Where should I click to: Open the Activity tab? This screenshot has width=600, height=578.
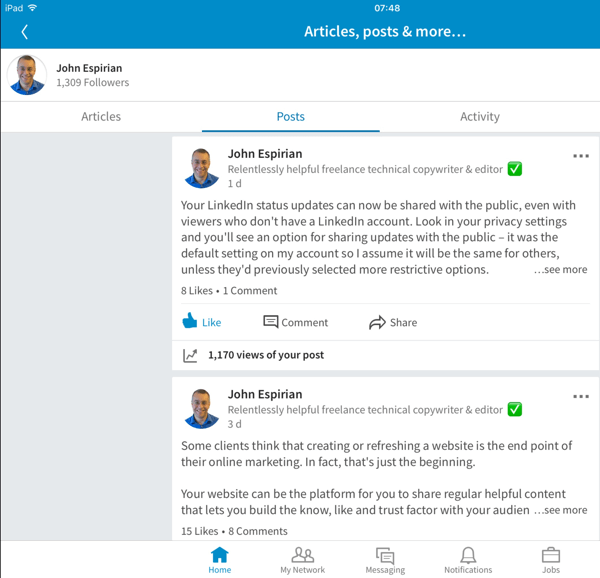(x=480, y=116)
